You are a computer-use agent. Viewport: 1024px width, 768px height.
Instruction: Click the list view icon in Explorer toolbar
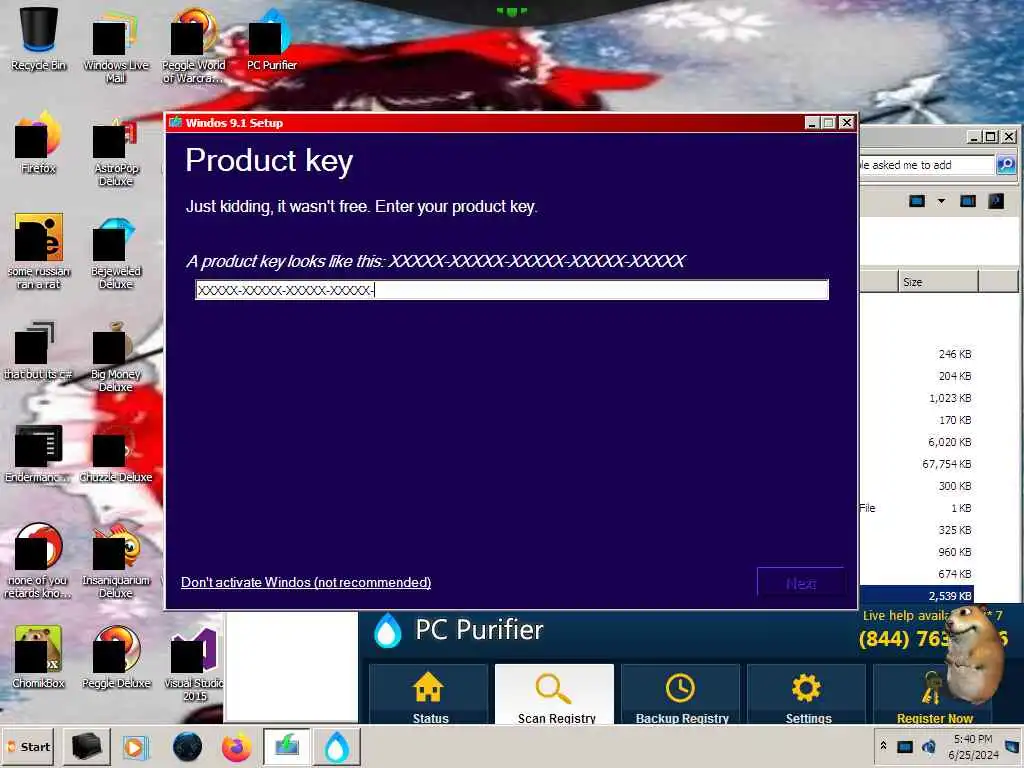click(917, 200)
